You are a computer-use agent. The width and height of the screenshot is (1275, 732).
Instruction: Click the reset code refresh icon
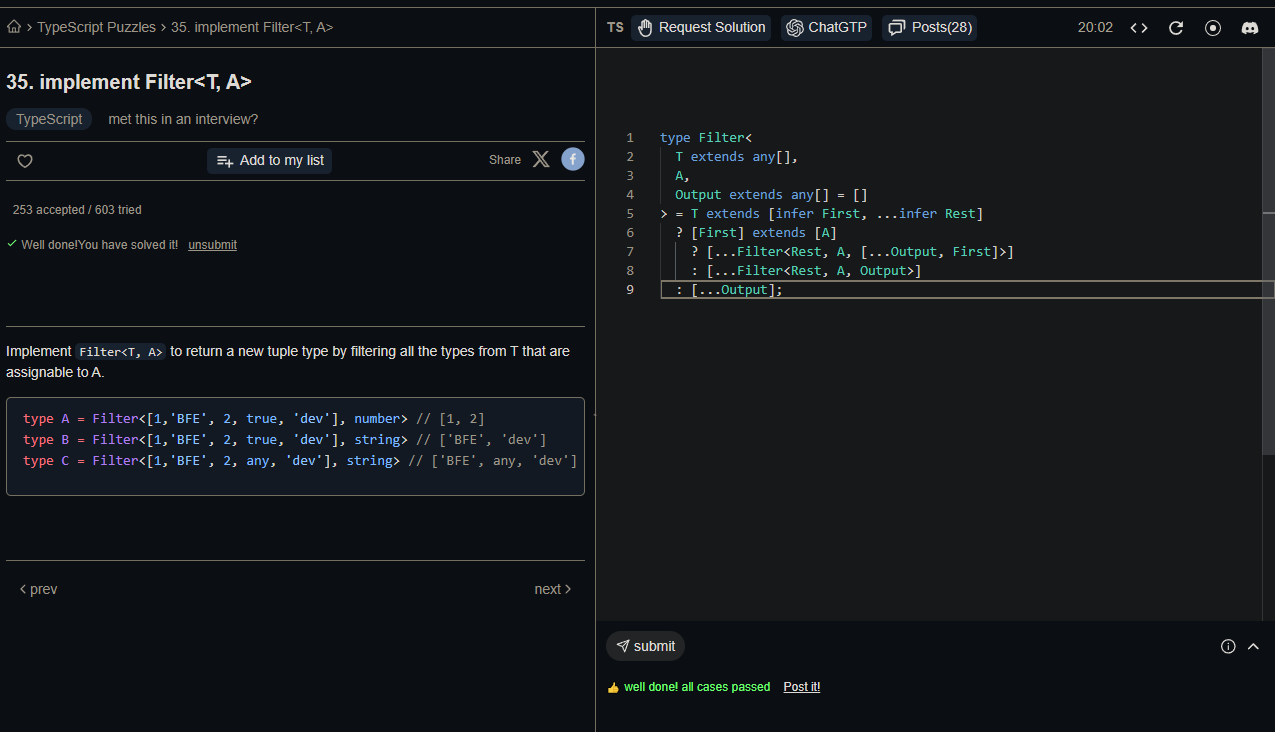point(1176,28)
